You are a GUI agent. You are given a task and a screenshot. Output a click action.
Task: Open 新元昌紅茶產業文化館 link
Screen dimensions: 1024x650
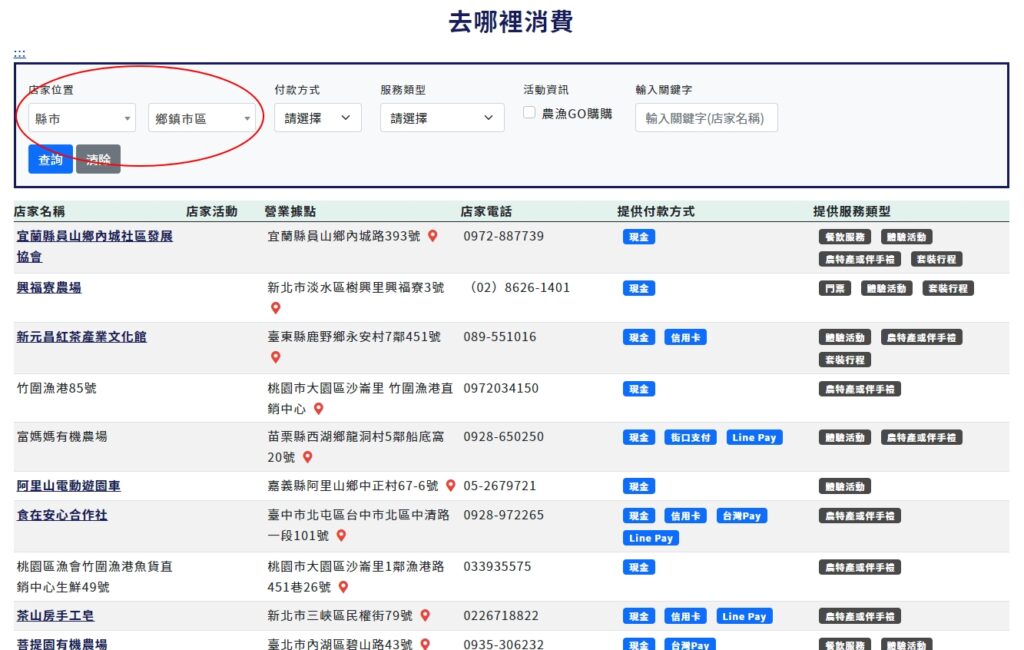pos(81,337)
